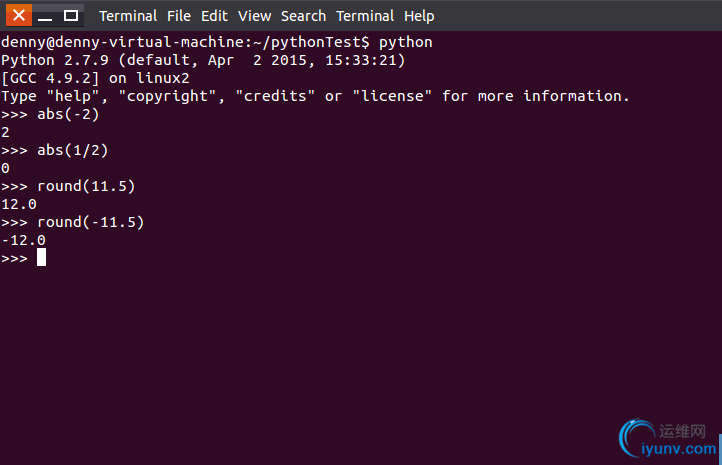Close the terminal window

pyautogui.click(x=19, y=15)
